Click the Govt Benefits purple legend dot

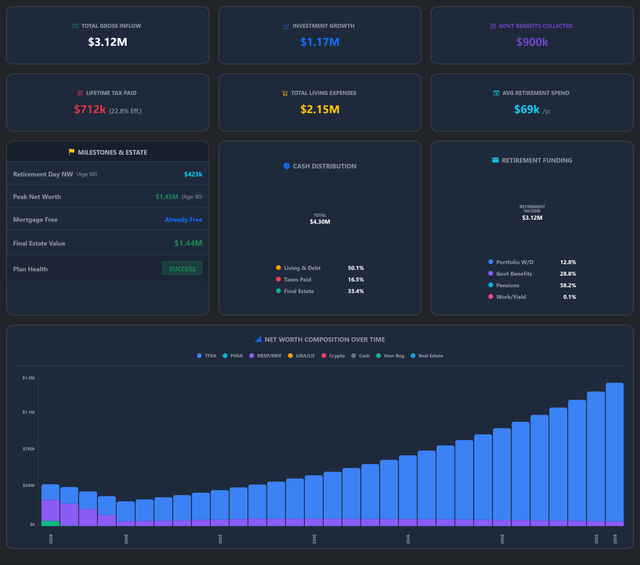491,274
